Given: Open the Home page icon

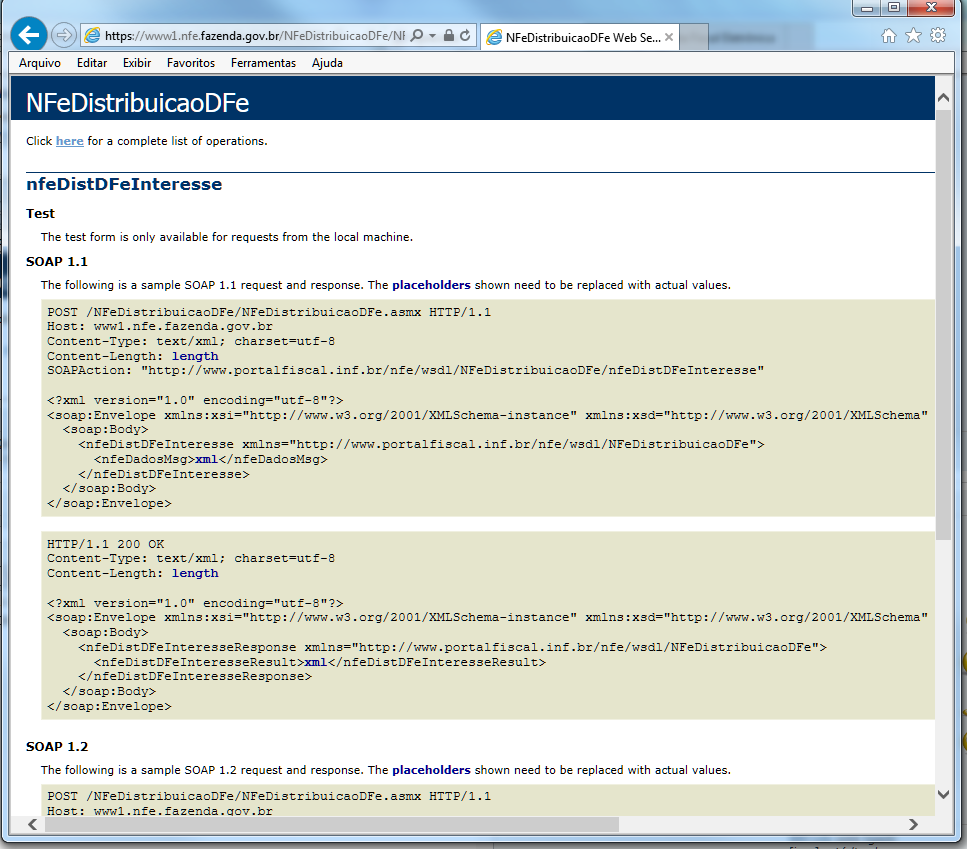Looking at the screenshot, I should (889, 36).
